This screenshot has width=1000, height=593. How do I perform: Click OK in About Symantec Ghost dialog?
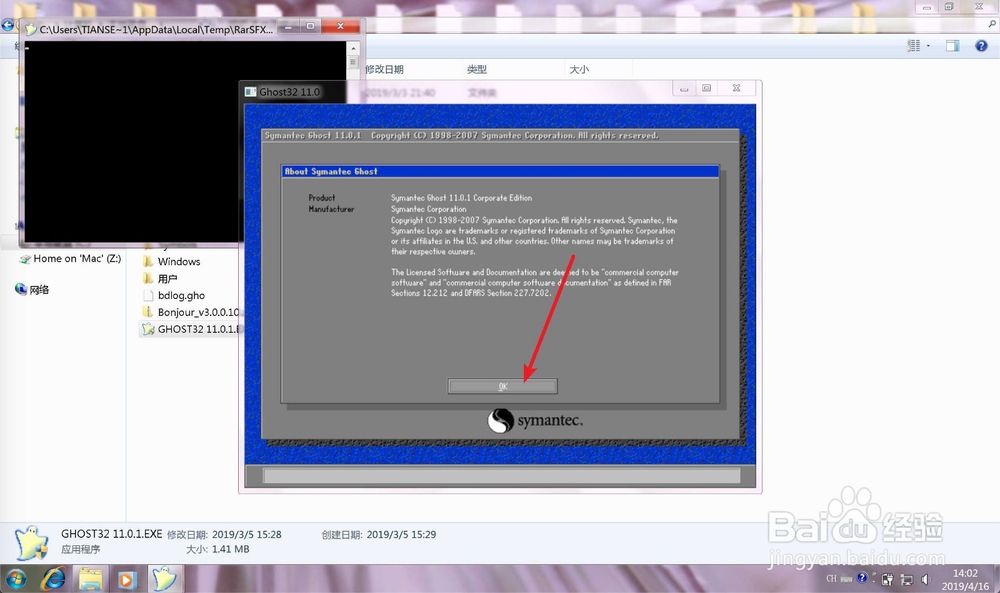(503, 386)
